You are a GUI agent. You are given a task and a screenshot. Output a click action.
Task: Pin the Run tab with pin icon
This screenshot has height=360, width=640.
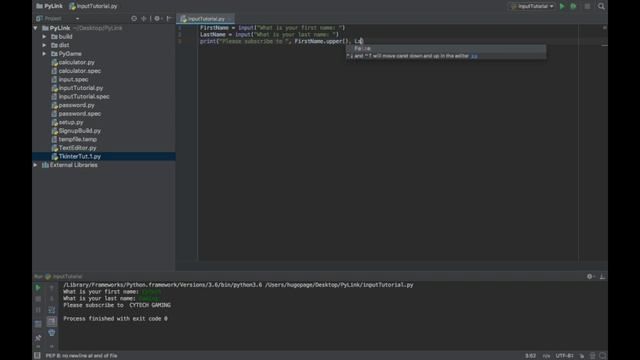click(x=38, y=338)
